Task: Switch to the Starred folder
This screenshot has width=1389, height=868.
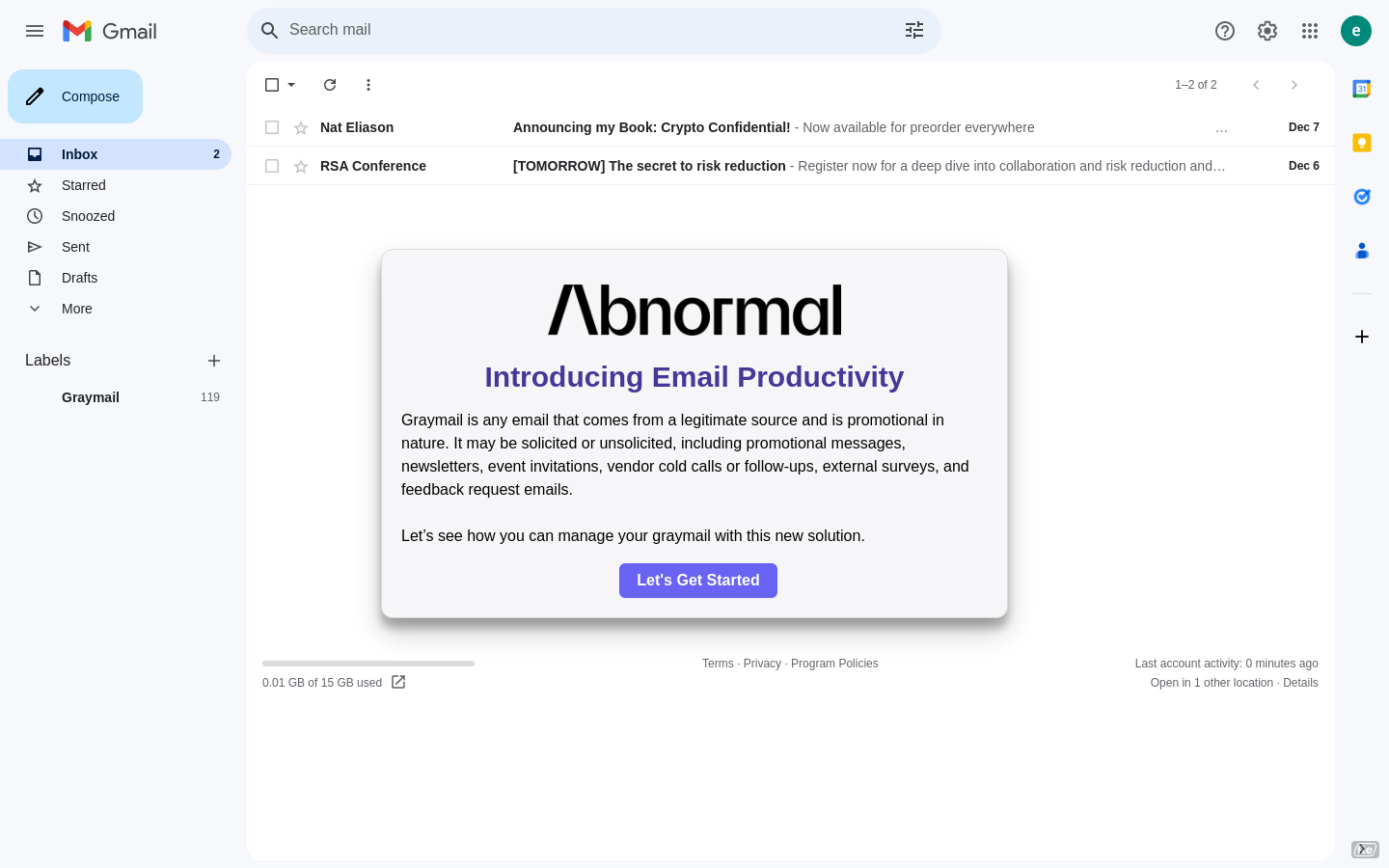Action: (84, 185)
